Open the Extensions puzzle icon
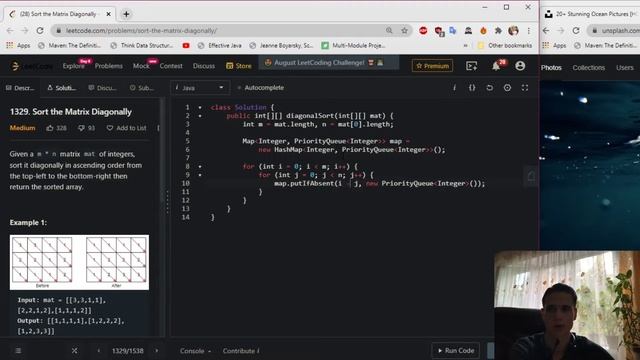 pyautogui.click(x=498, y=31)
